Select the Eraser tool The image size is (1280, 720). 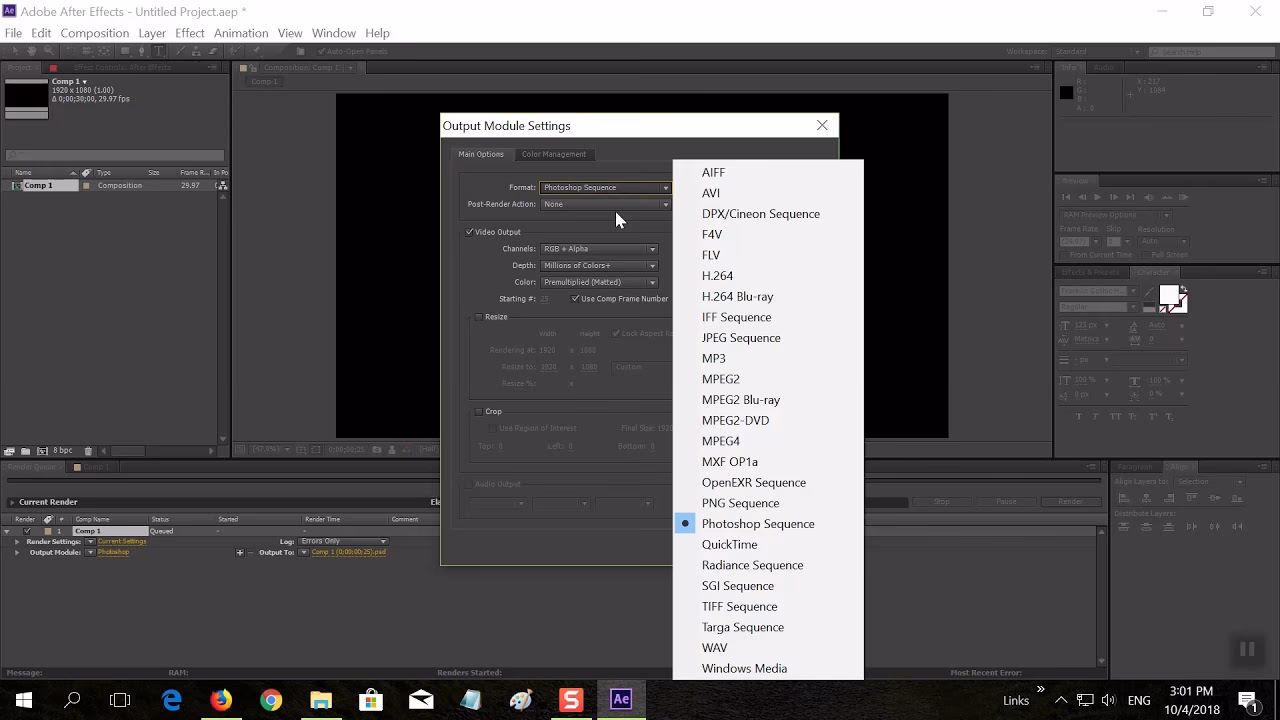tap(212, 51)
